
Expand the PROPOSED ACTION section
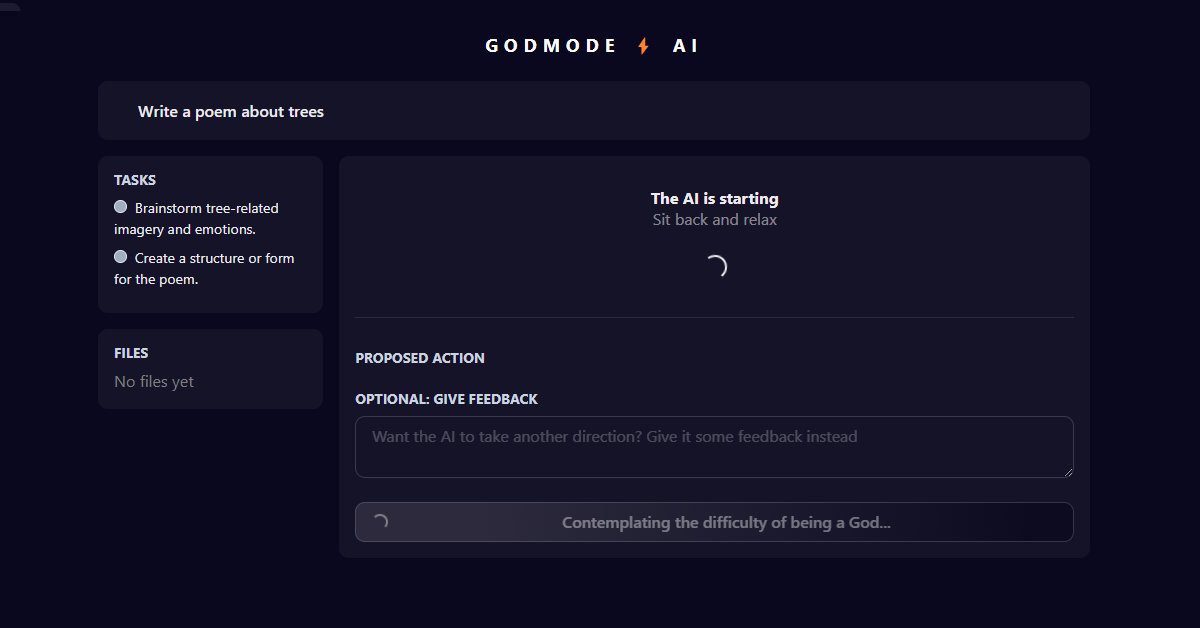point(420,358)
